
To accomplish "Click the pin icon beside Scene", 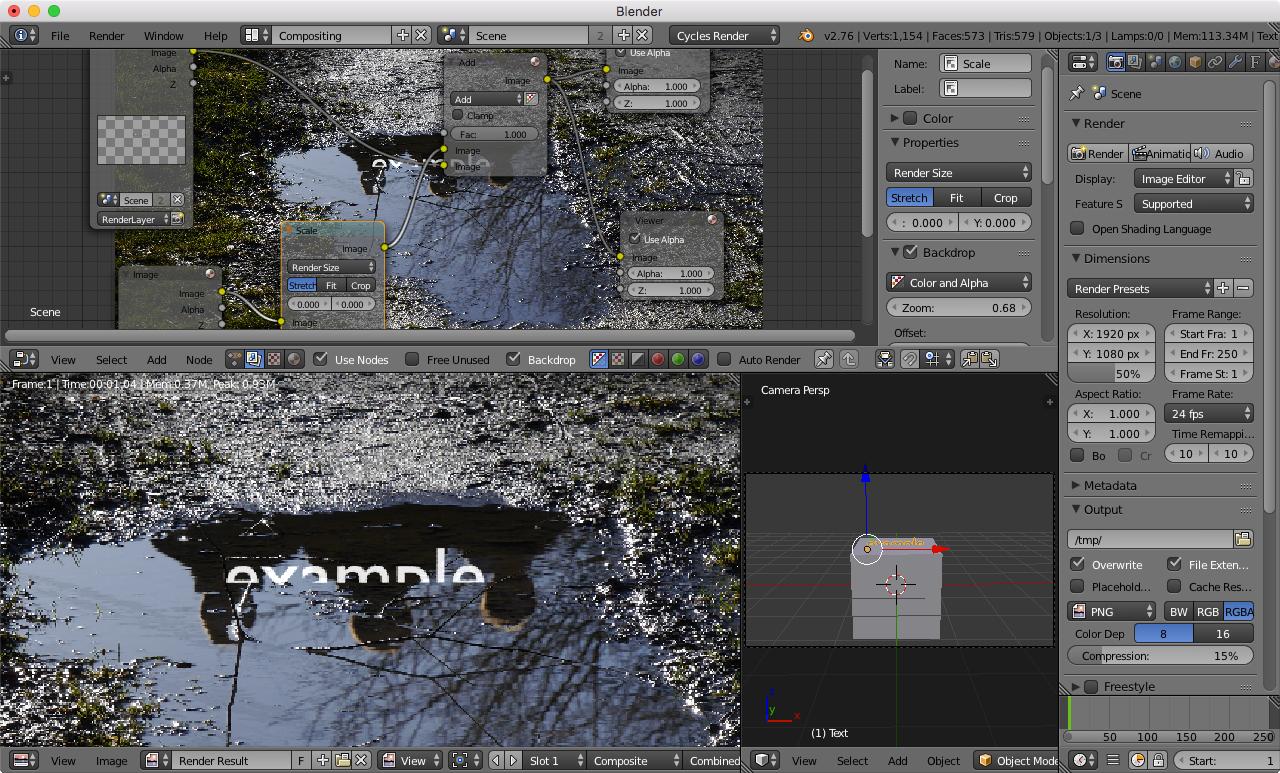I will pyautogui.click(x=1076, y=93).
